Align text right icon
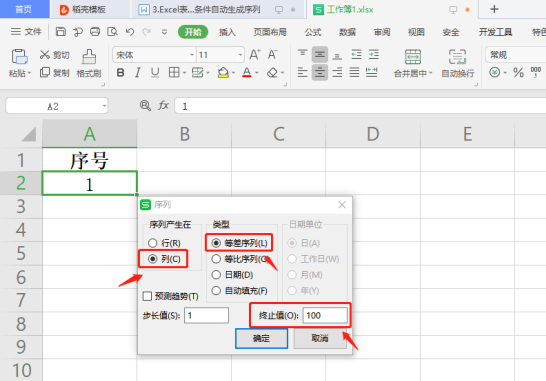Screen dimensions: 546x381 pyautogui.click(x=337, y=72)
